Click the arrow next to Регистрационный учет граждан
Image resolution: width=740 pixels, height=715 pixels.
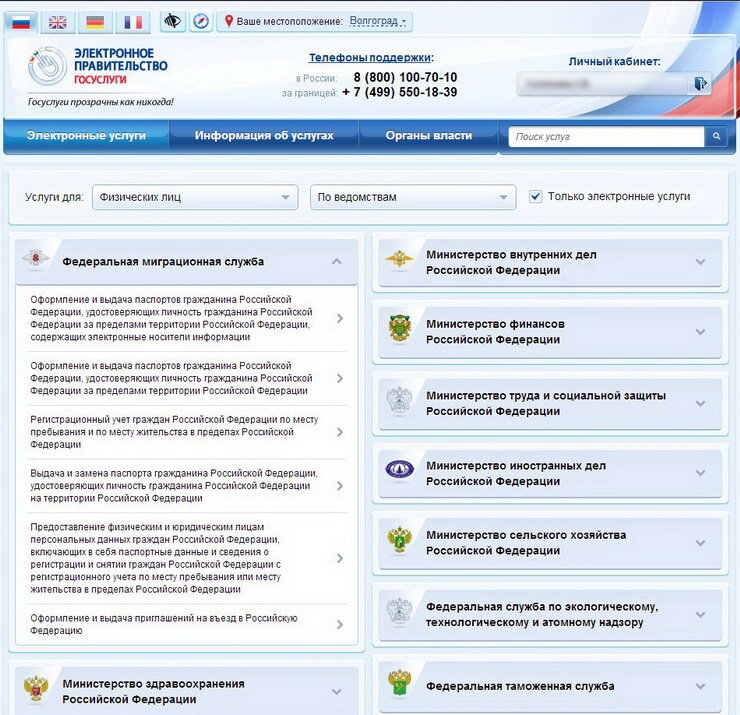point(340,432)
